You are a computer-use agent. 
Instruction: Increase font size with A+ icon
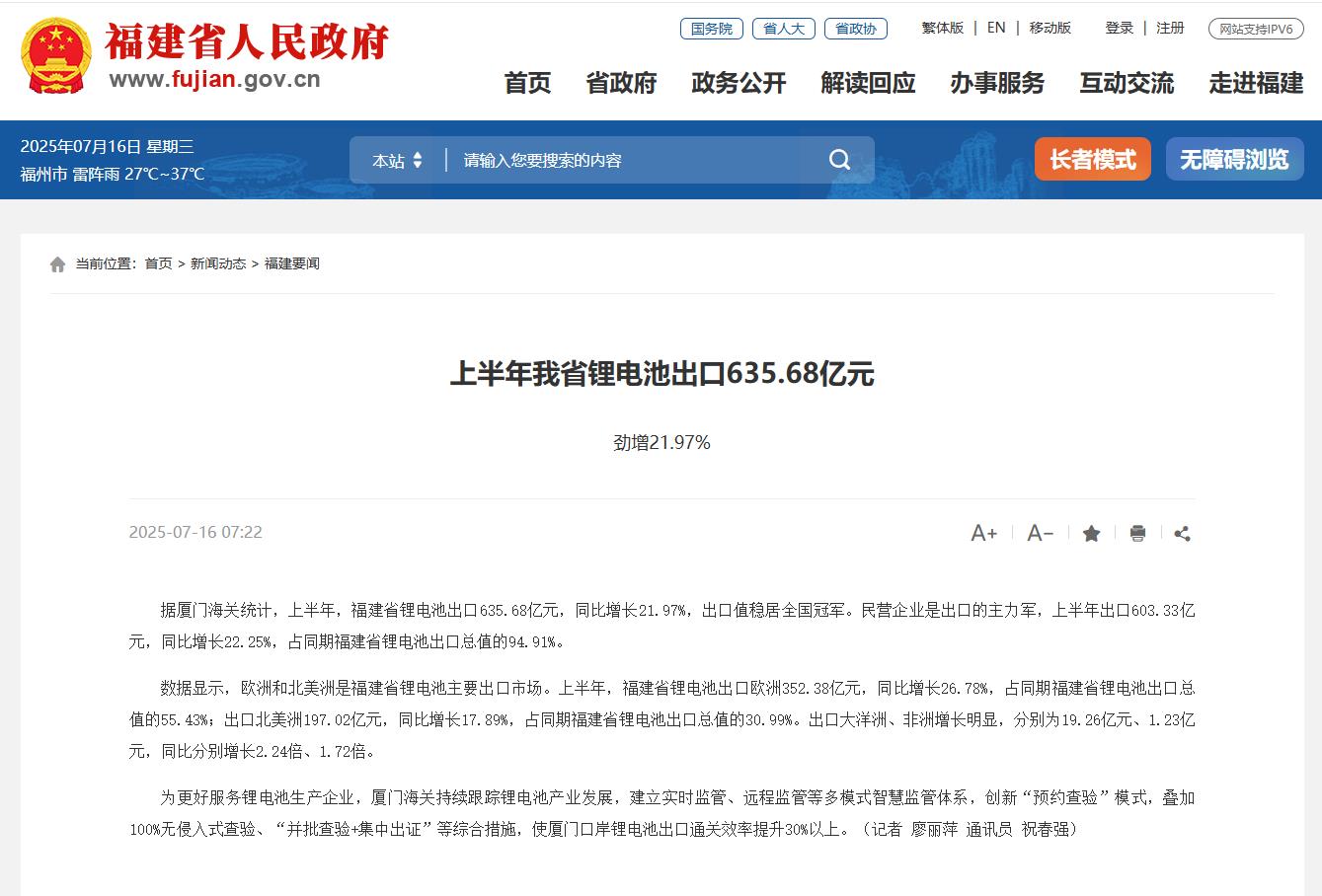984,534
